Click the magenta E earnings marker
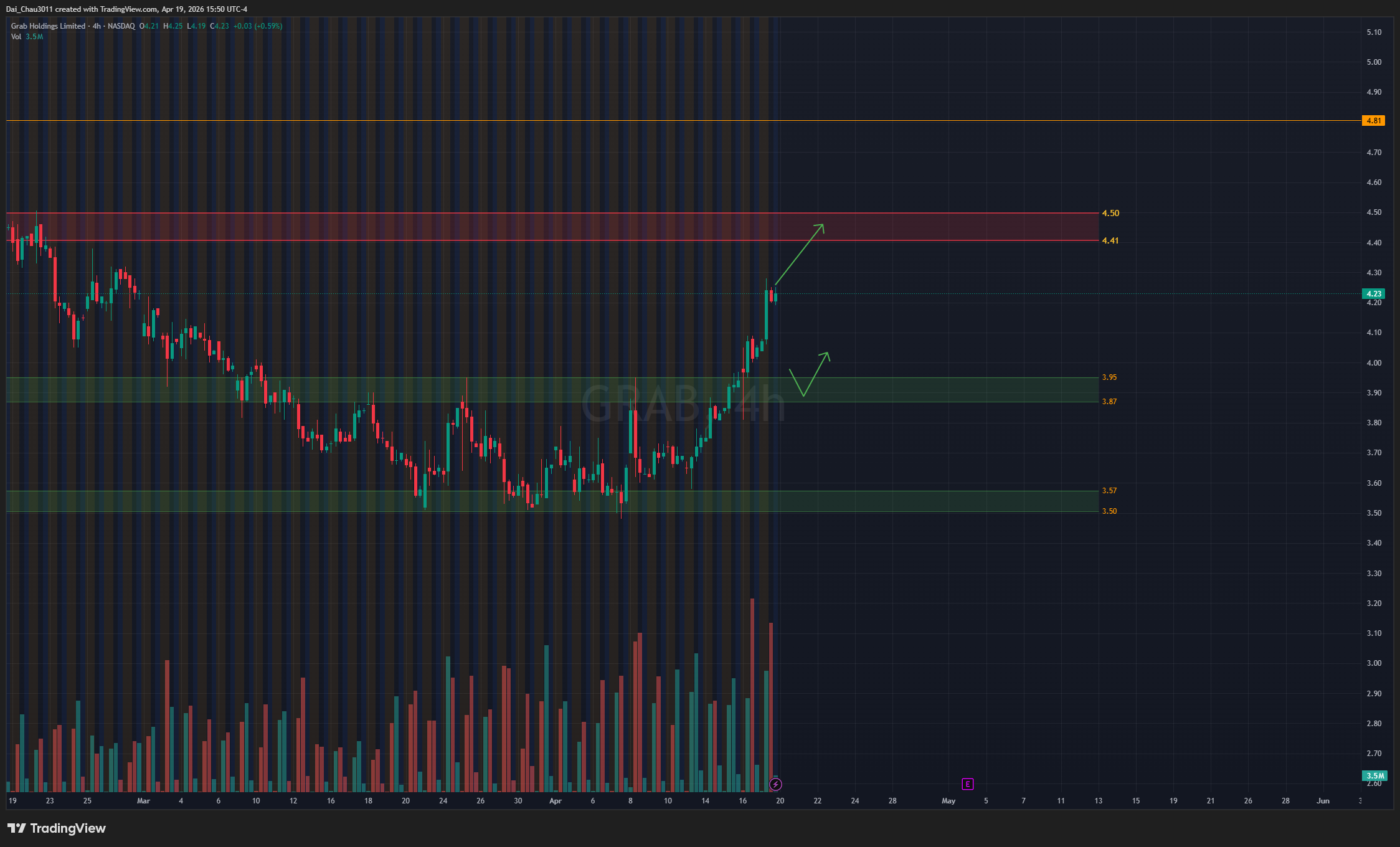Screen dimensions: 1400x847 point(967,784)
